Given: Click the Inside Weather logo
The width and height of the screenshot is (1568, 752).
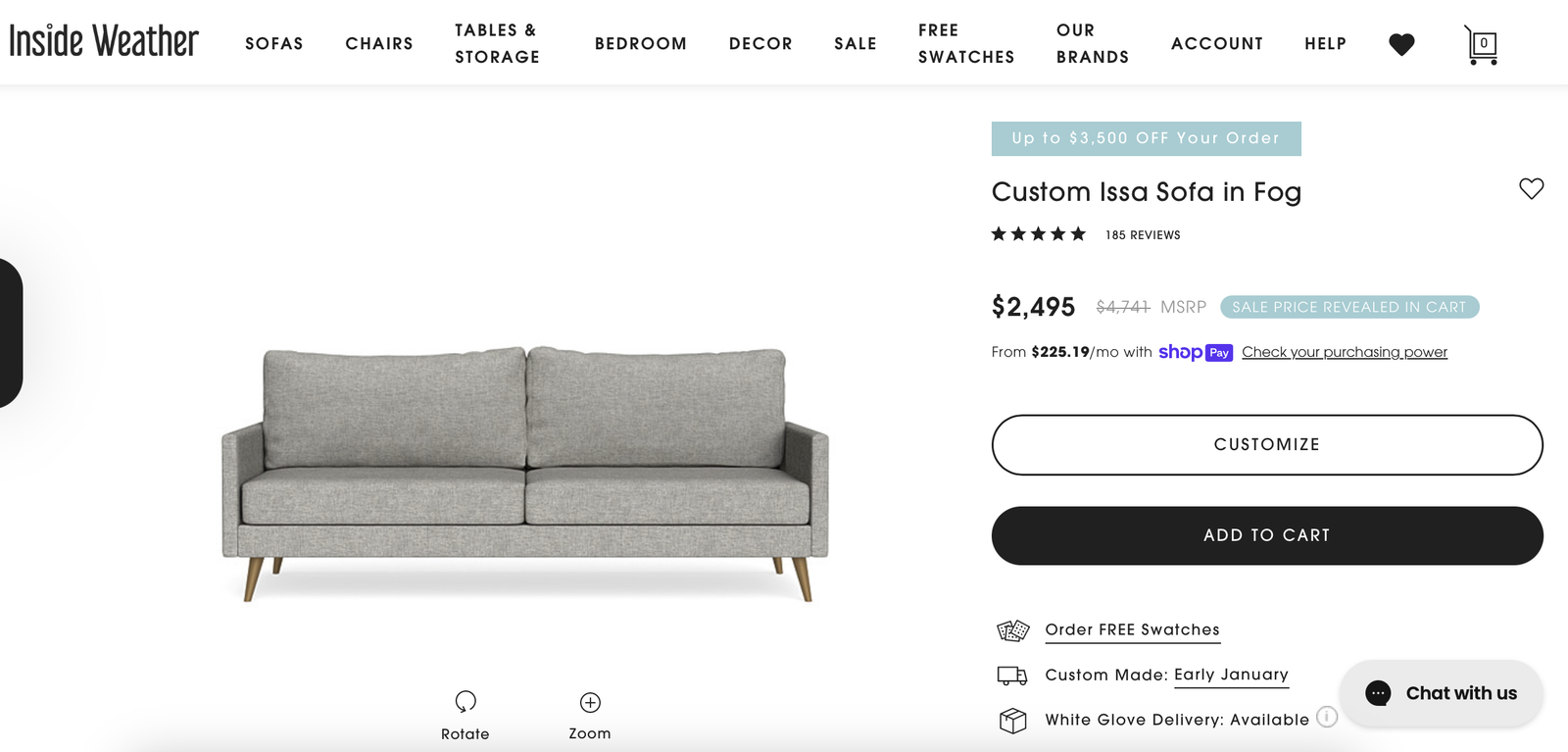Looking at the screenshot, I should (103, 41).
